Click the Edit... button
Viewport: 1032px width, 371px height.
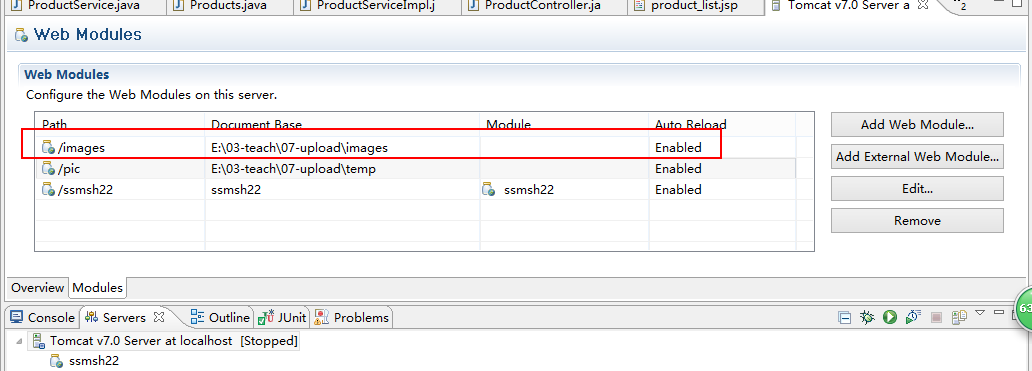(x=917, y=189)
